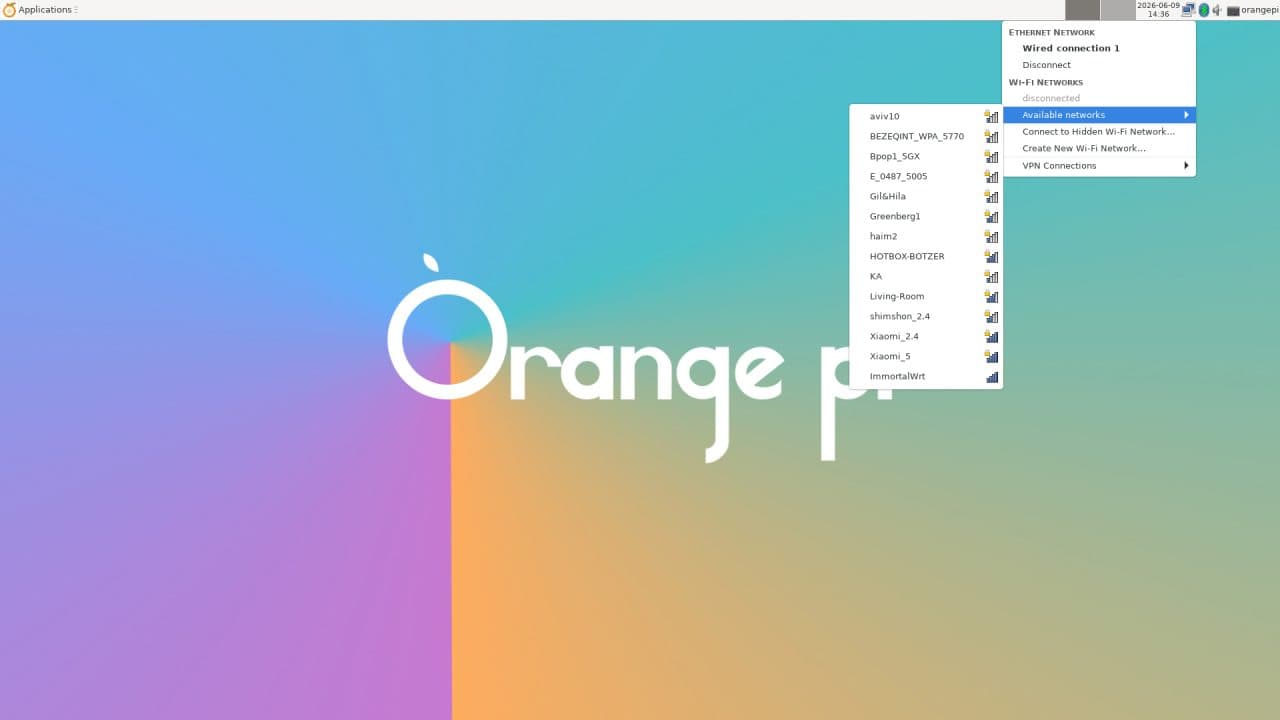
Task: Open the Applications menu
Action: (38, 10)
